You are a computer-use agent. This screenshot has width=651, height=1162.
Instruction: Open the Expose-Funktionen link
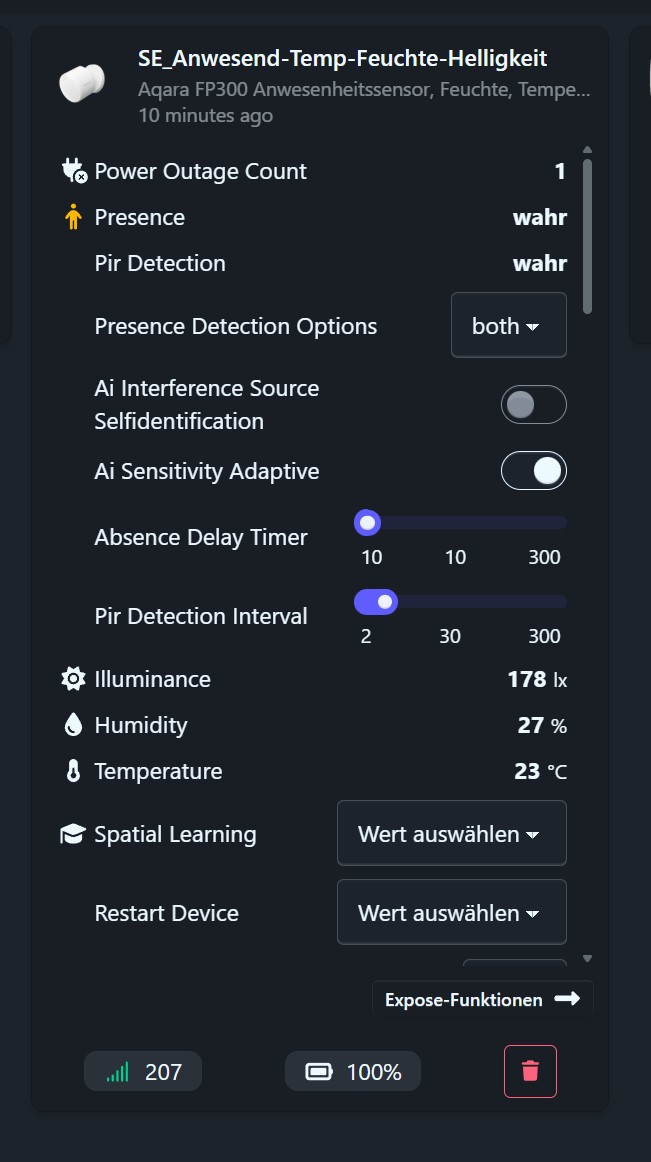pyautogui.click(x=482, y=1000)
